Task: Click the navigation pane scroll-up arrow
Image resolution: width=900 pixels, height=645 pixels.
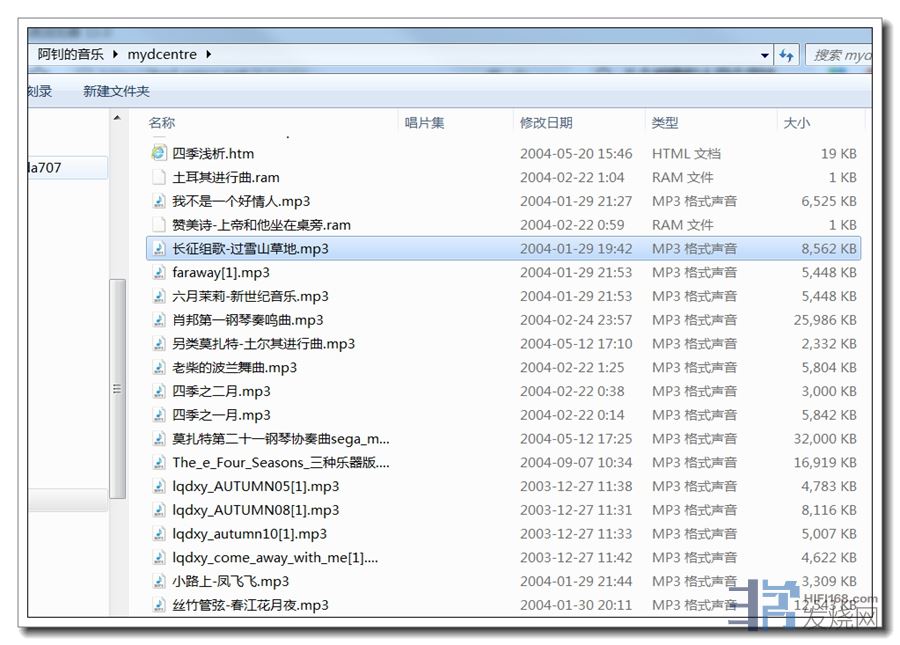Action: tap(117, 119)
